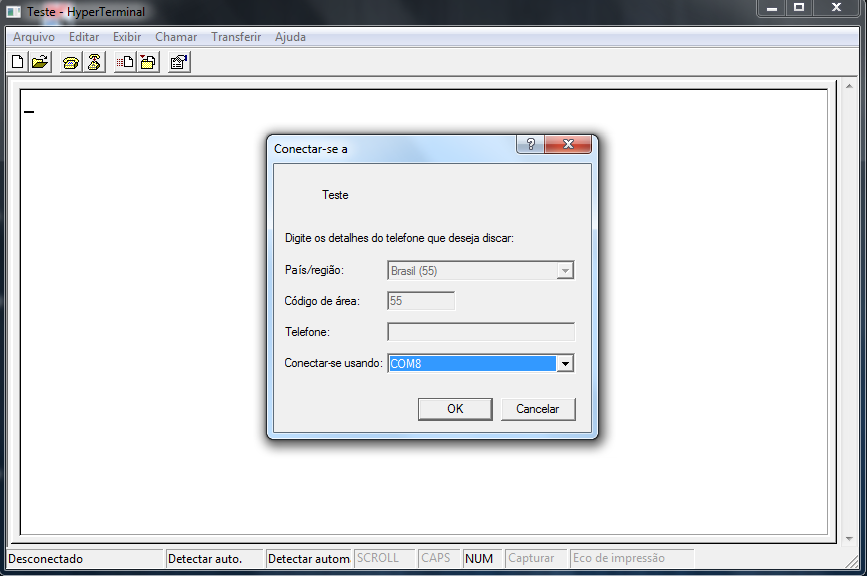Screen dimensions: 867x576
Task: Confirm the dialog with OK
Action: point(455,409)
